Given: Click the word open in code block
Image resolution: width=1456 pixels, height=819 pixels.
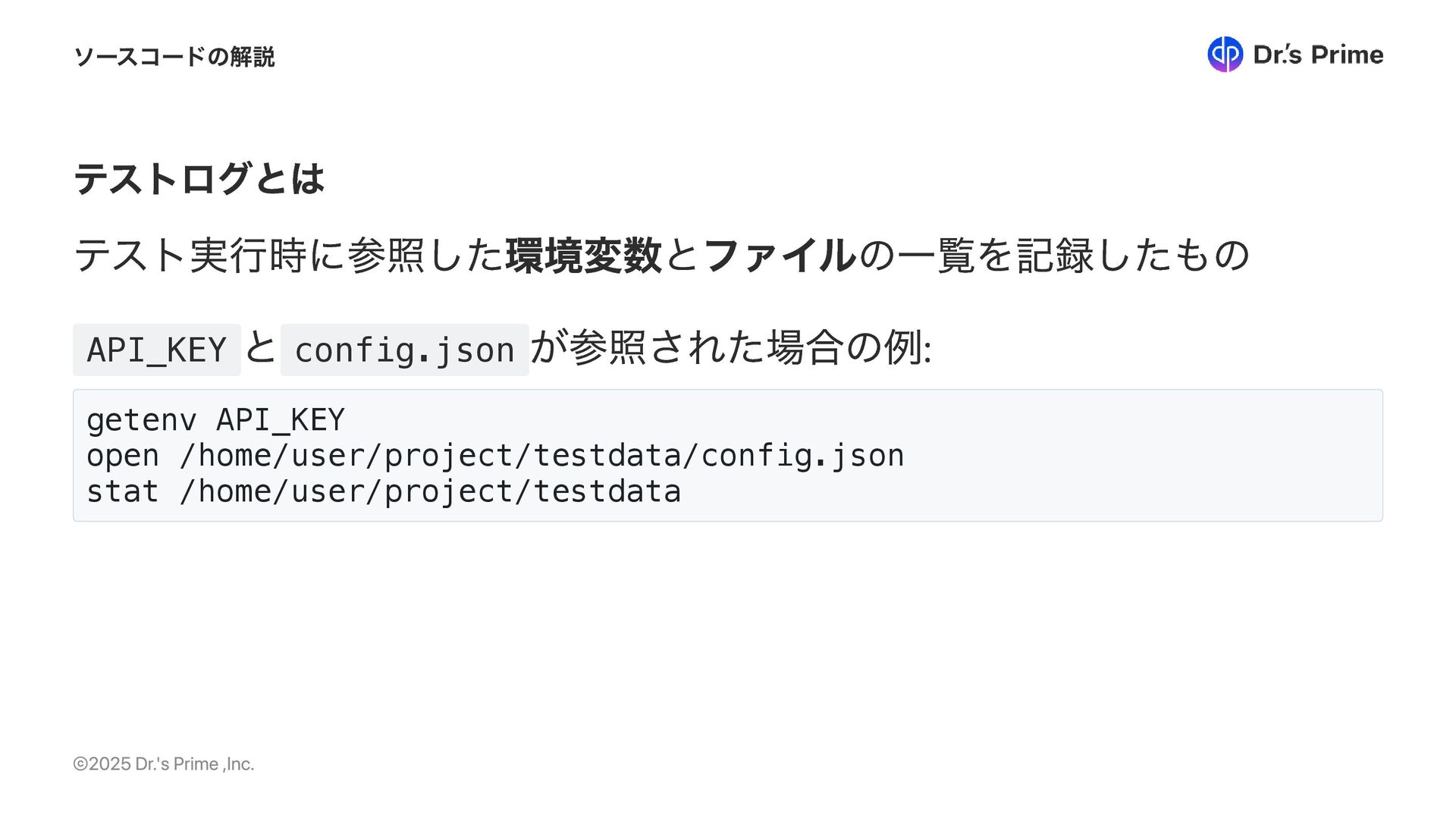Looking at the screenshot, I should coord(122,456).
